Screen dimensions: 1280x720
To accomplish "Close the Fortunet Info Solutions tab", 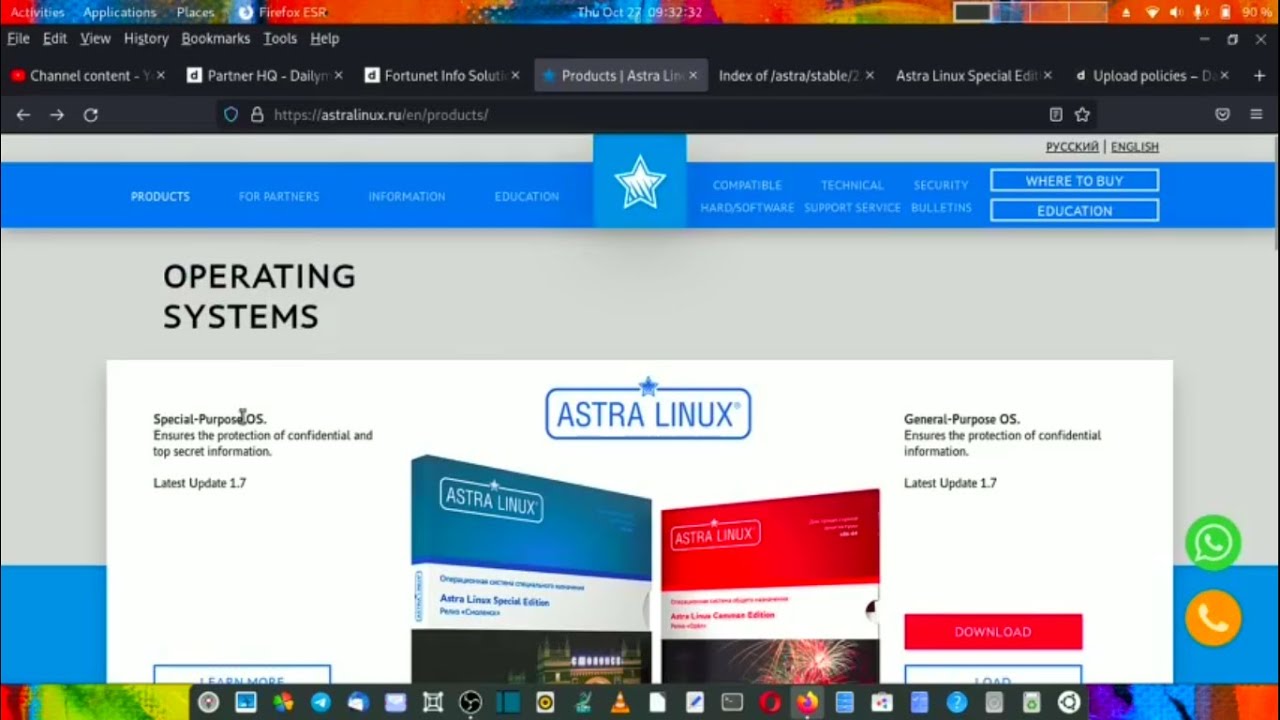I will click(515, 76).
